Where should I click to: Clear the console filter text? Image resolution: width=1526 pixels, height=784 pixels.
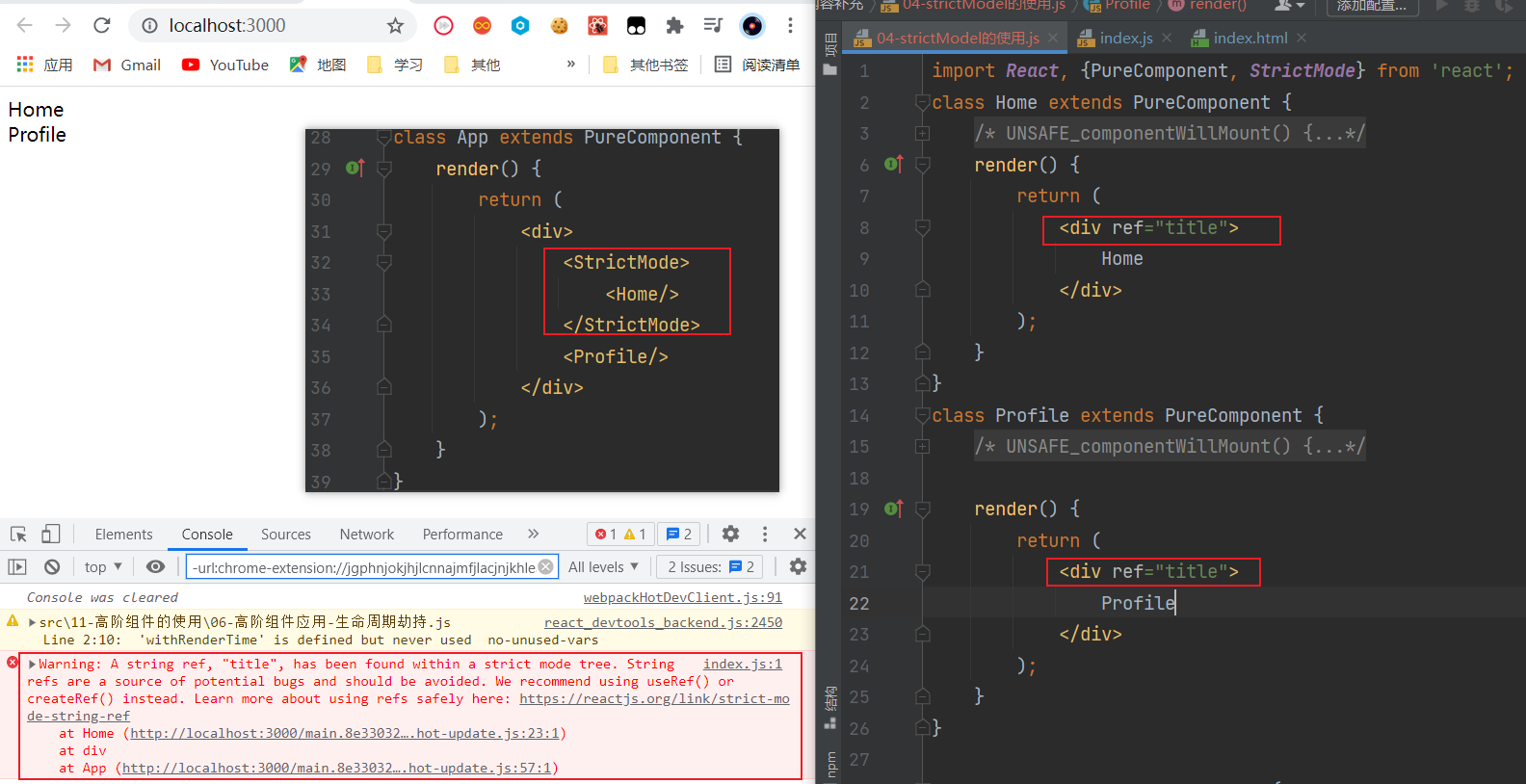pos(546,567)
